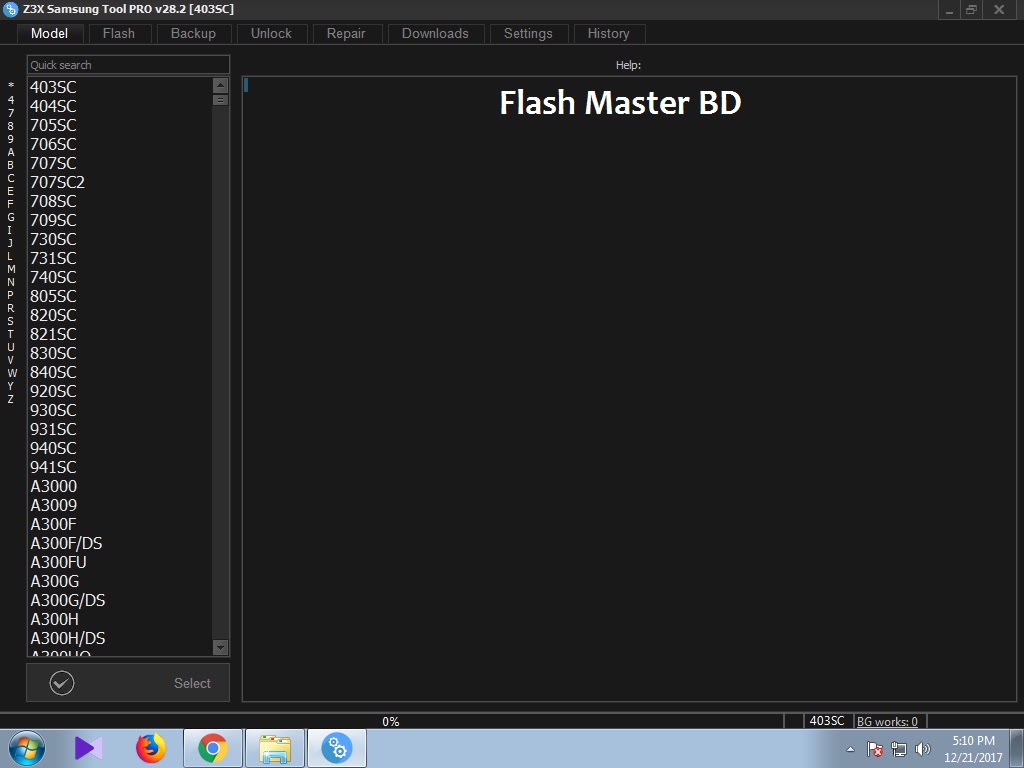
Task: Click the Show desktop strip in taskbar
Action: tap(1017, 748)
